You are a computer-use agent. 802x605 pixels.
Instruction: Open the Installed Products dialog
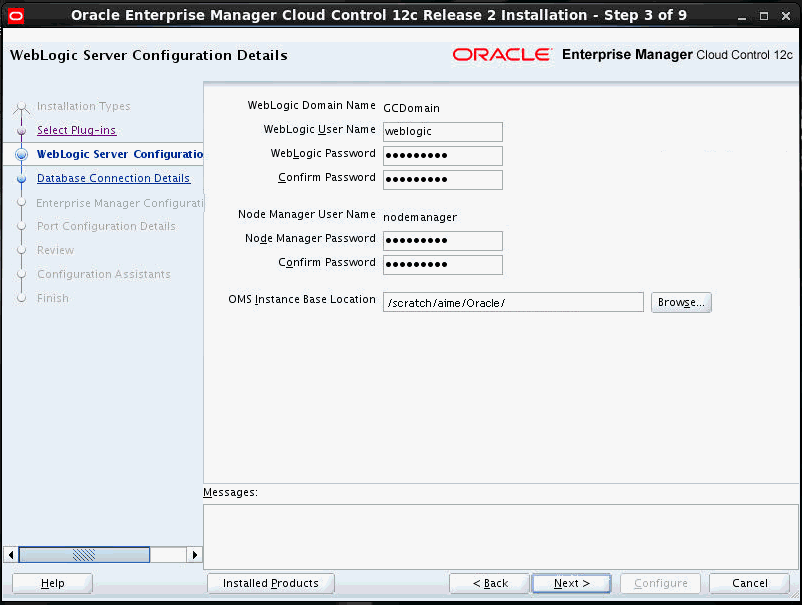(271, 583)
